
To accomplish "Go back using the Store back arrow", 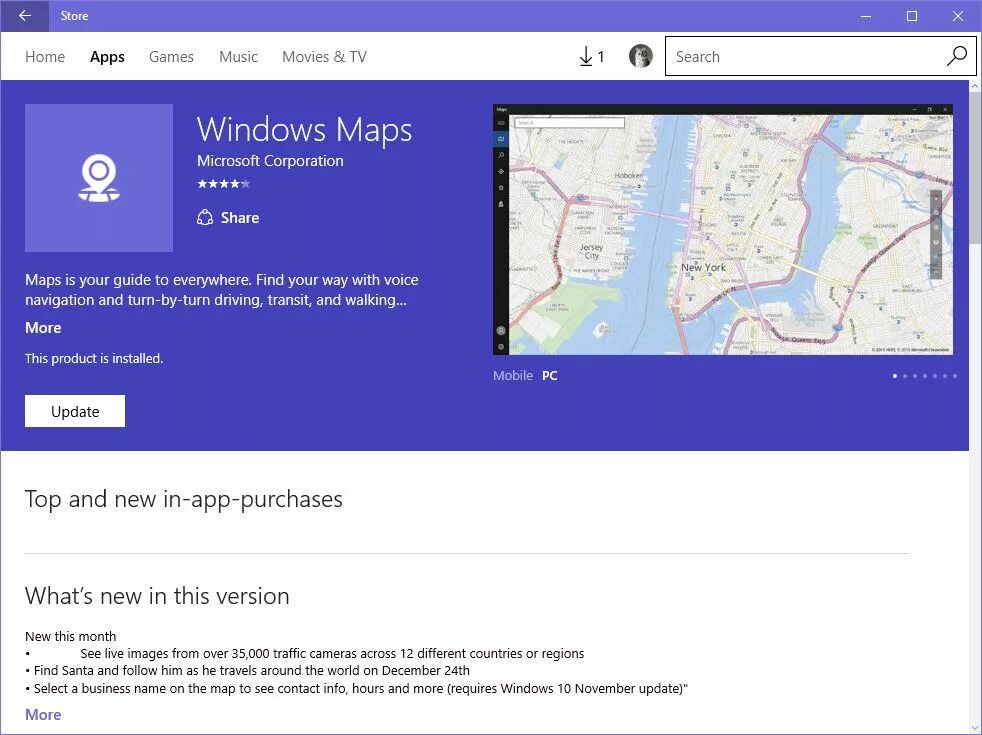I will pyautogui.click(x=24, y=16).
